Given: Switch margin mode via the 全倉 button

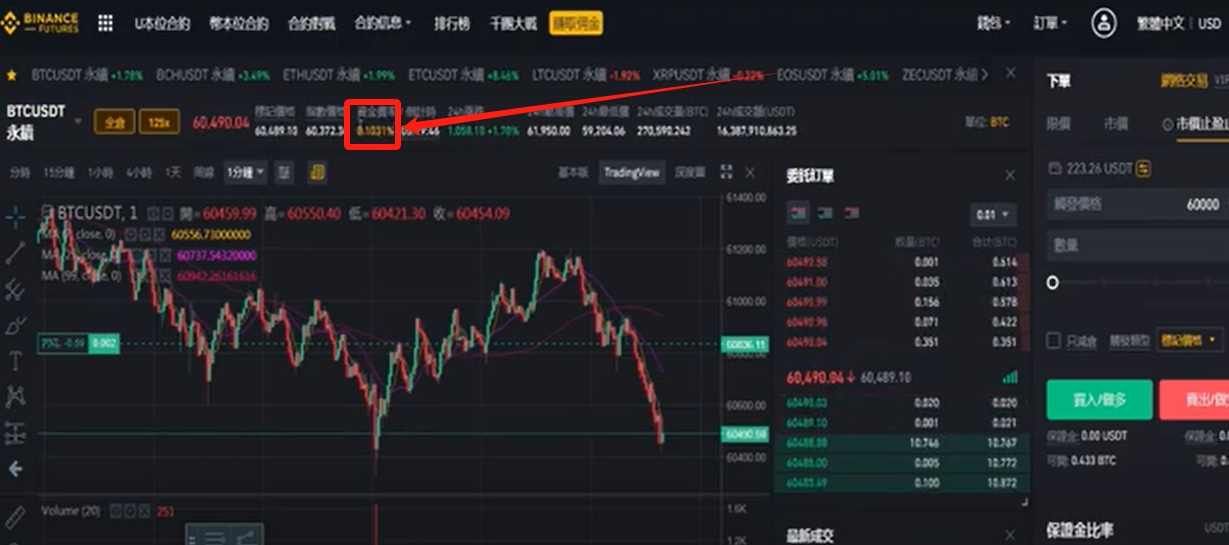Looking at the screenshot, I should 114,123.
